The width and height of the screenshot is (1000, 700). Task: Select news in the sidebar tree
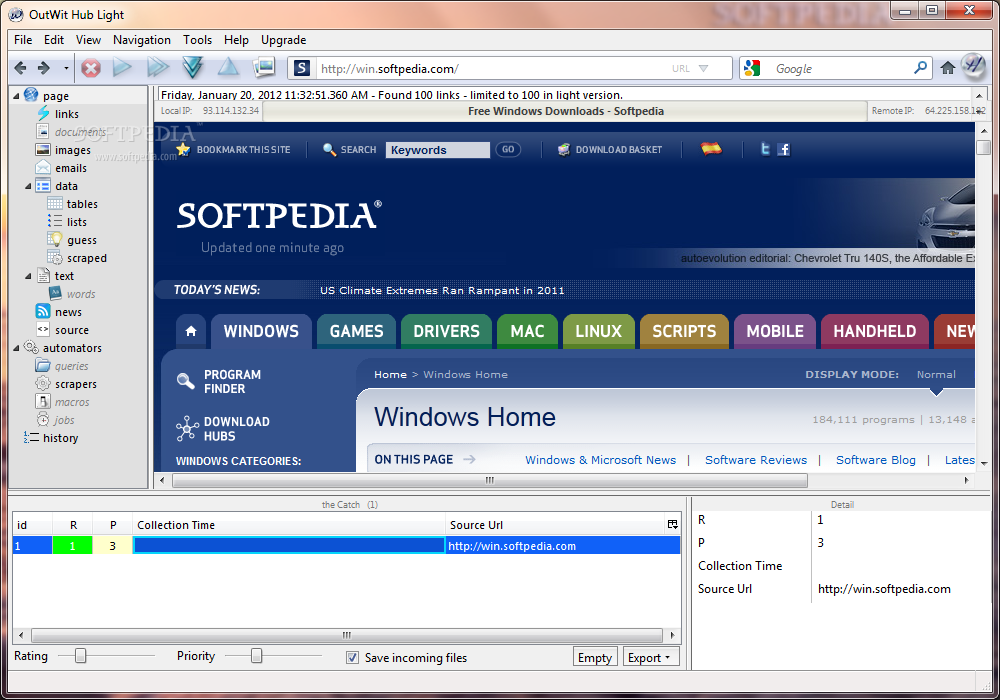68,312
